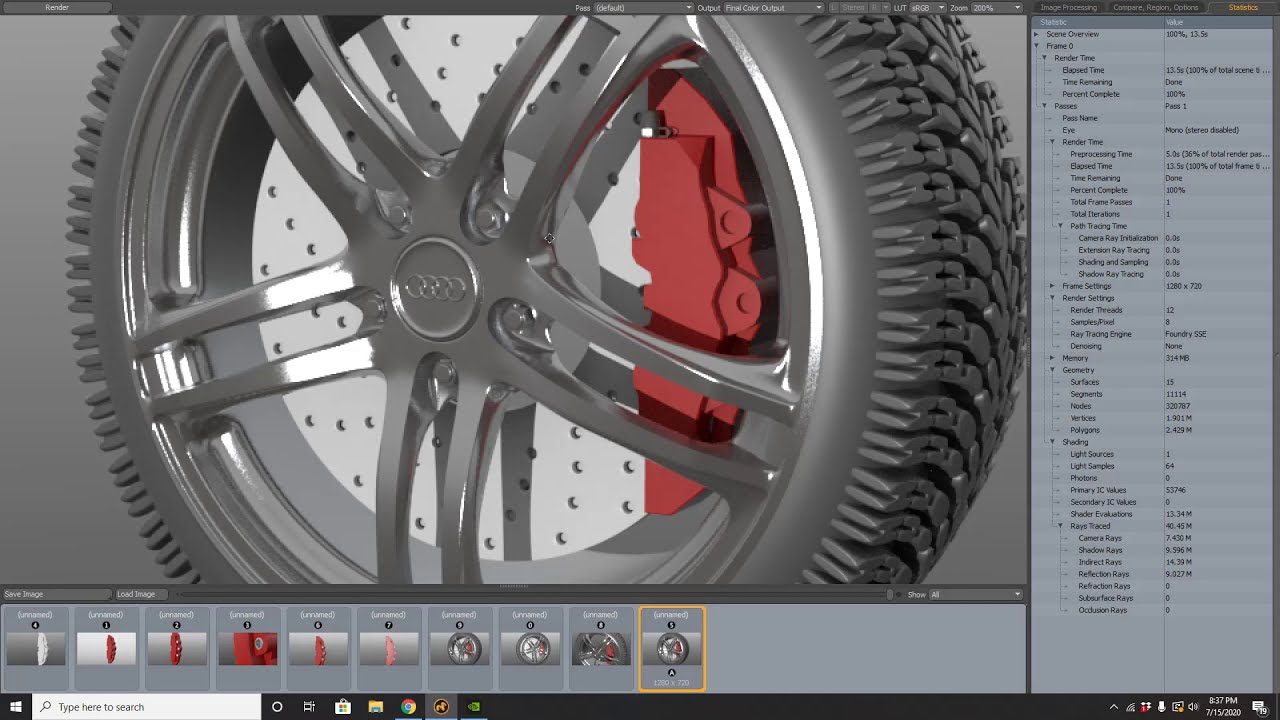Switch to the Modo app taskbar icon

(441, 707)
